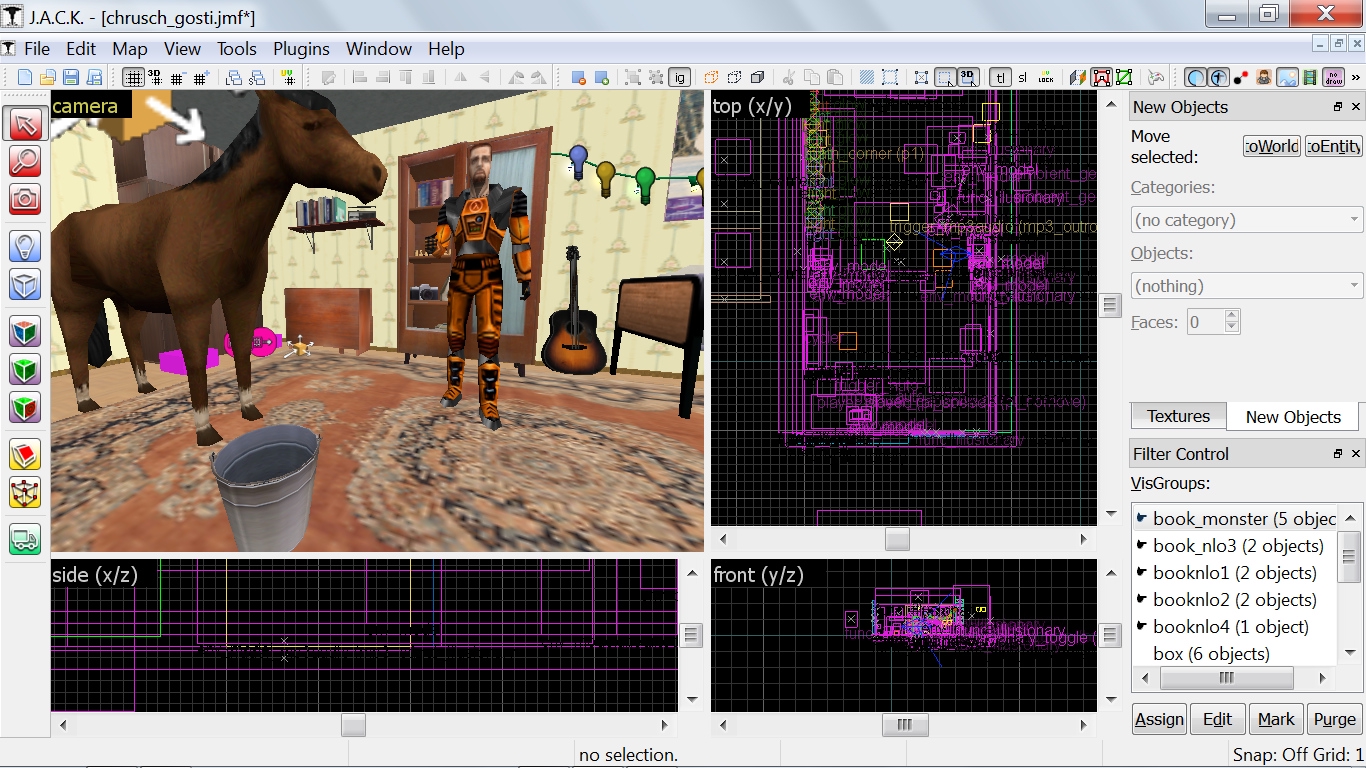Click the 'no draw' toolbar button

click(1334, 77)
